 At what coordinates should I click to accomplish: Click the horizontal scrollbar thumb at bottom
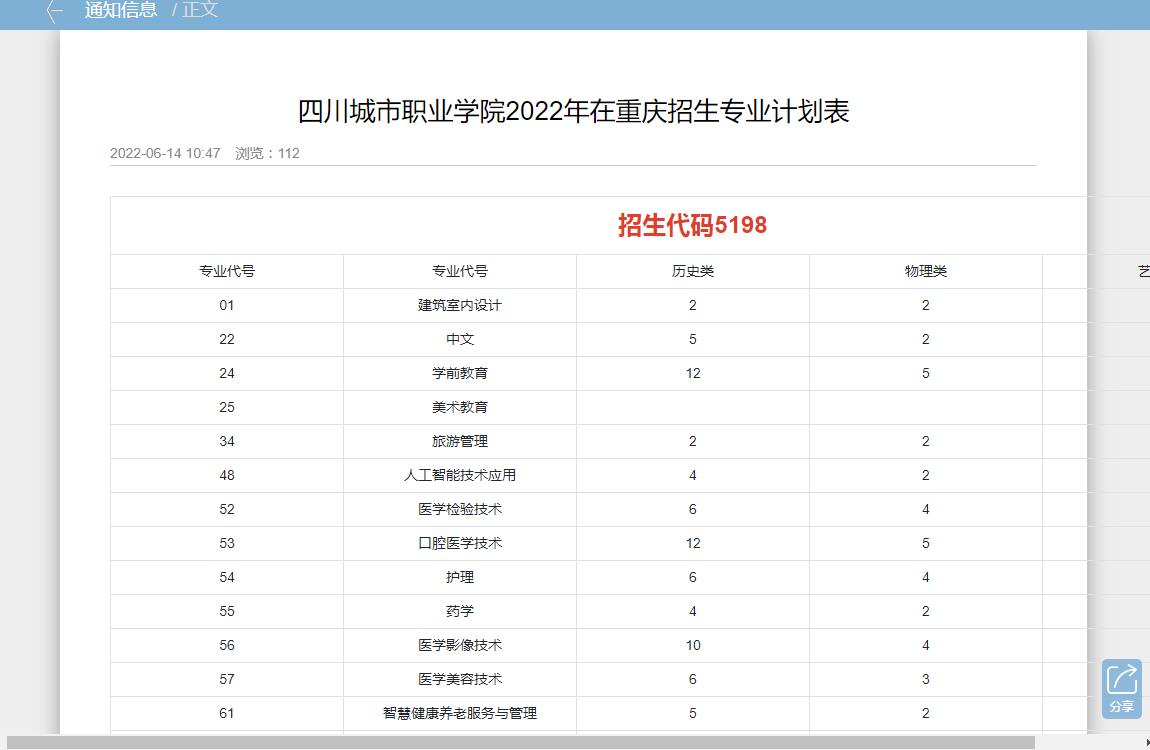click(521, 743)
